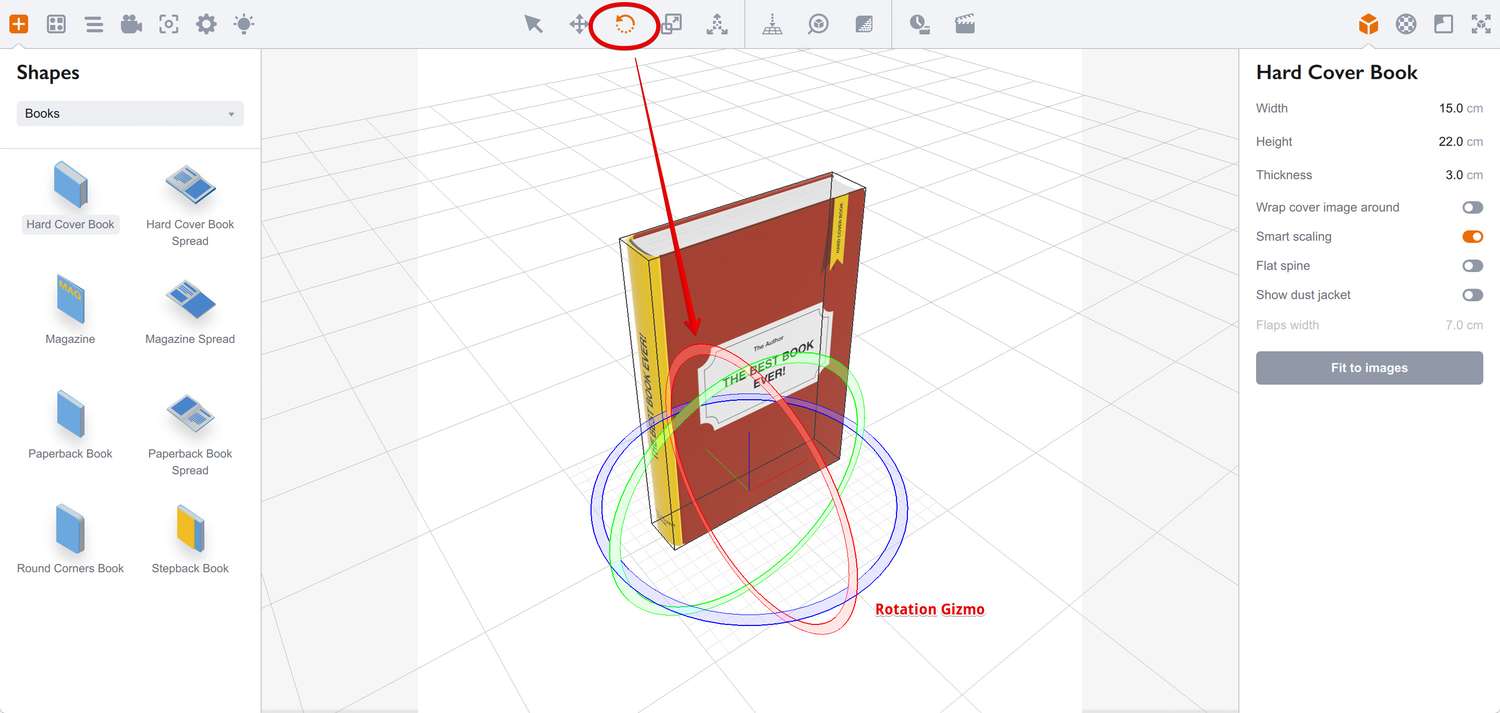Select the arrow pointer tool

[534, 24]
